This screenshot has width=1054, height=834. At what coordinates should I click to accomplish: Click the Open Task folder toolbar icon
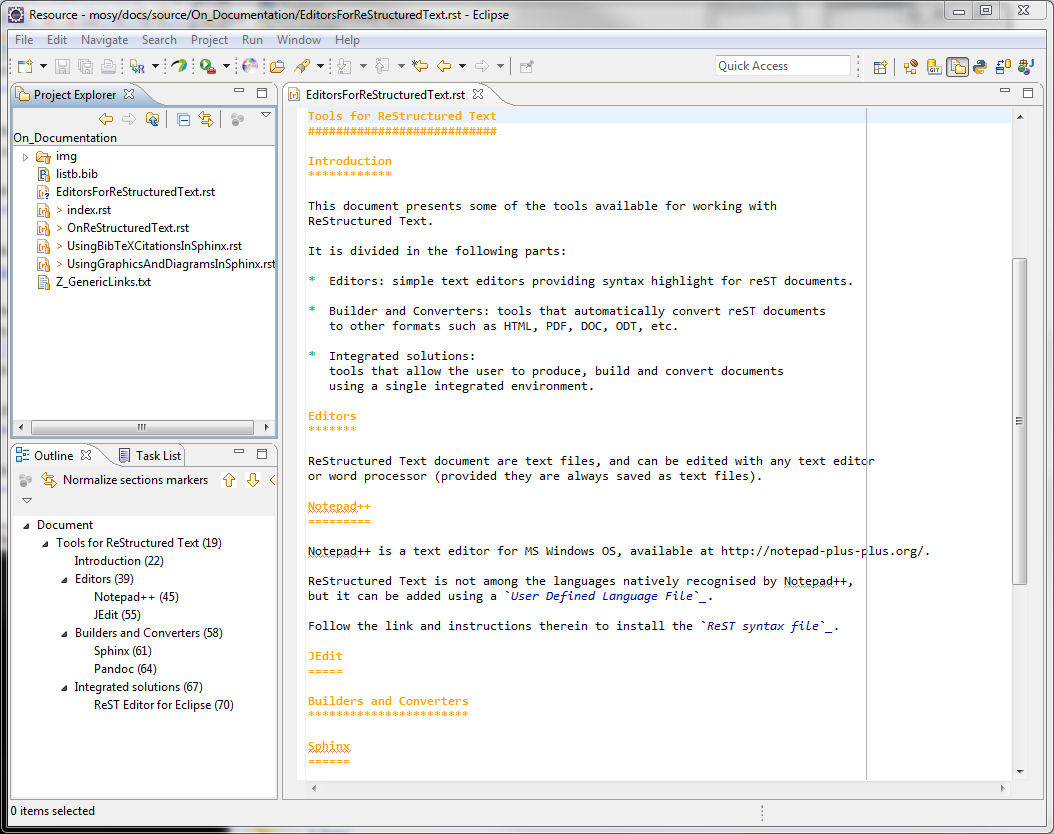click(x=278, y=66)
